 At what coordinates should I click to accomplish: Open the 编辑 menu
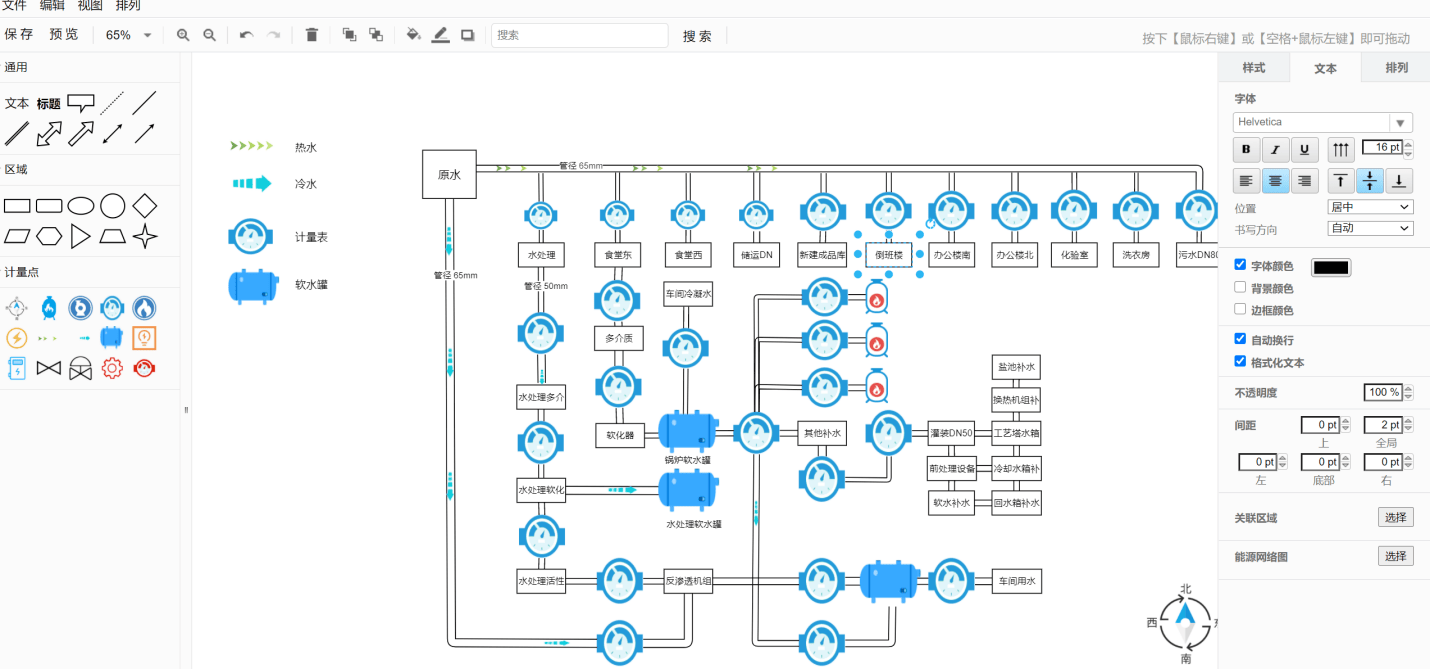tap(52, 6)
